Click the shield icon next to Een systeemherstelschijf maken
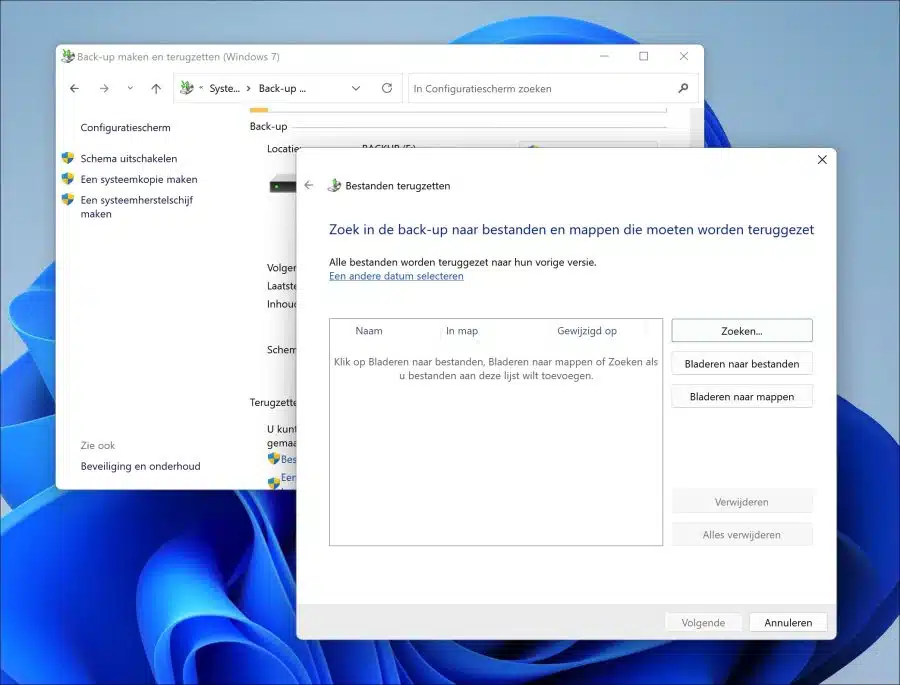The image size is (900, 685). coord(68,199)
